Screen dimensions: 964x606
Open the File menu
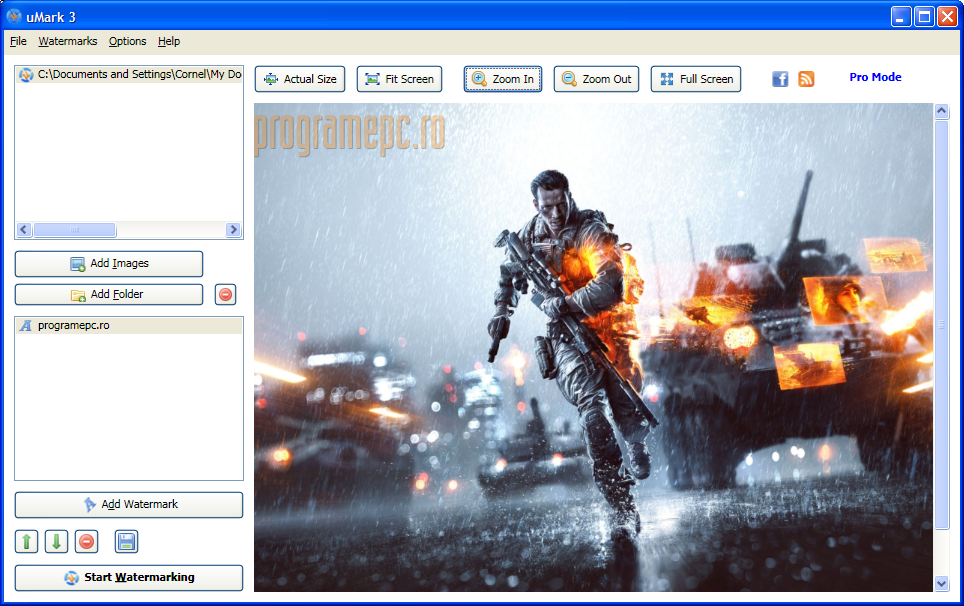pos(18,41)
